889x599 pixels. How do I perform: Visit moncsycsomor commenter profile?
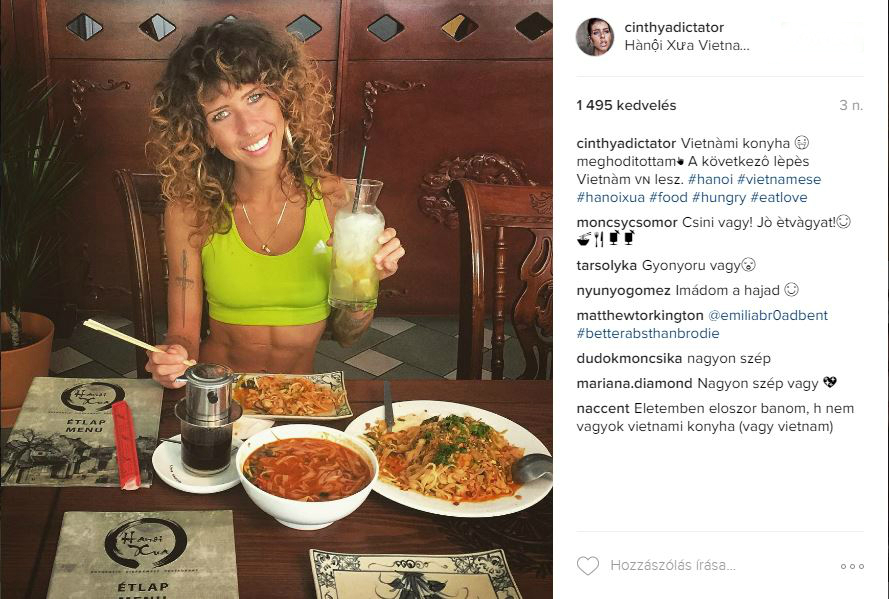click(626, 222)
